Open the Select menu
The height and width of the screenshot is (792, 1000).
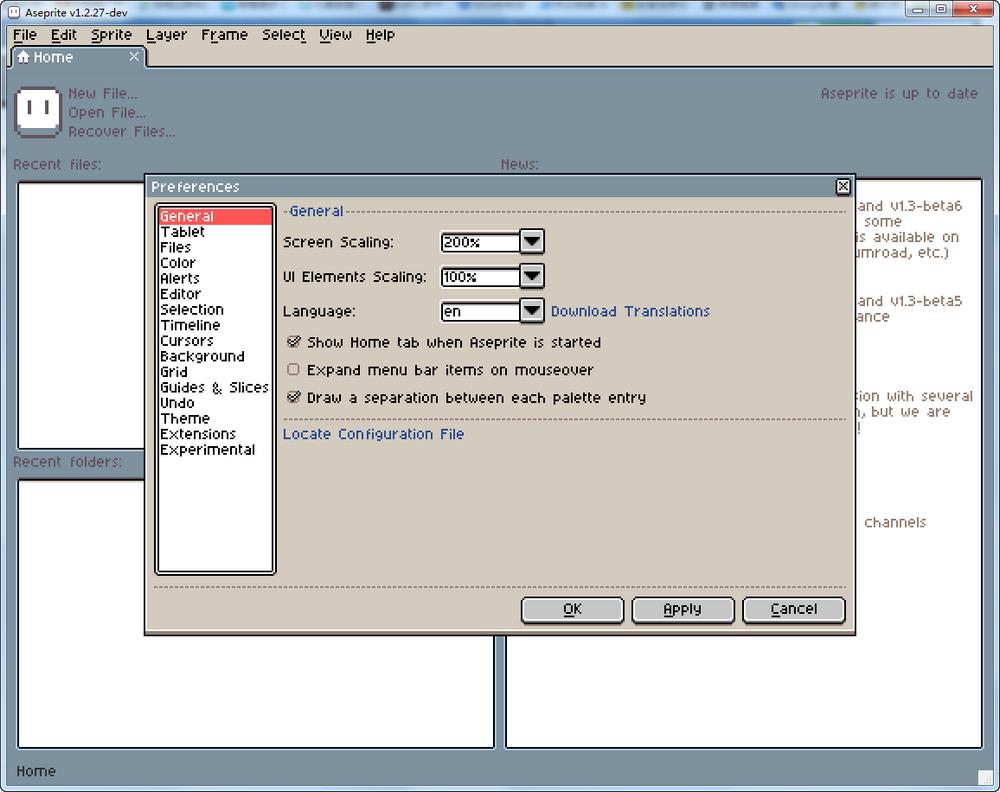pos(284,35)
